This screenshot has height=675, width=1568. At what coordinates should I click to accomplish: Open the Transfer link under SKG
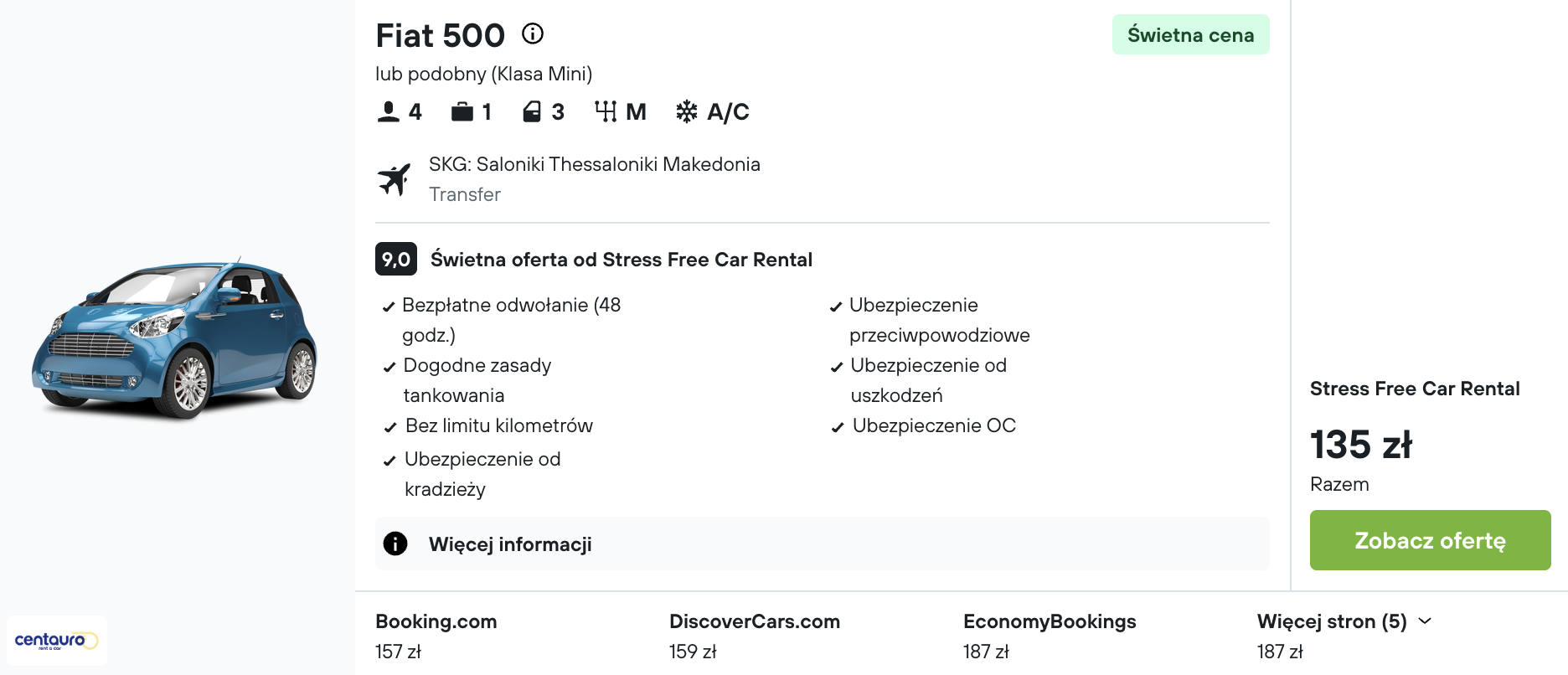pyautogui.click(x=465, y=194)
